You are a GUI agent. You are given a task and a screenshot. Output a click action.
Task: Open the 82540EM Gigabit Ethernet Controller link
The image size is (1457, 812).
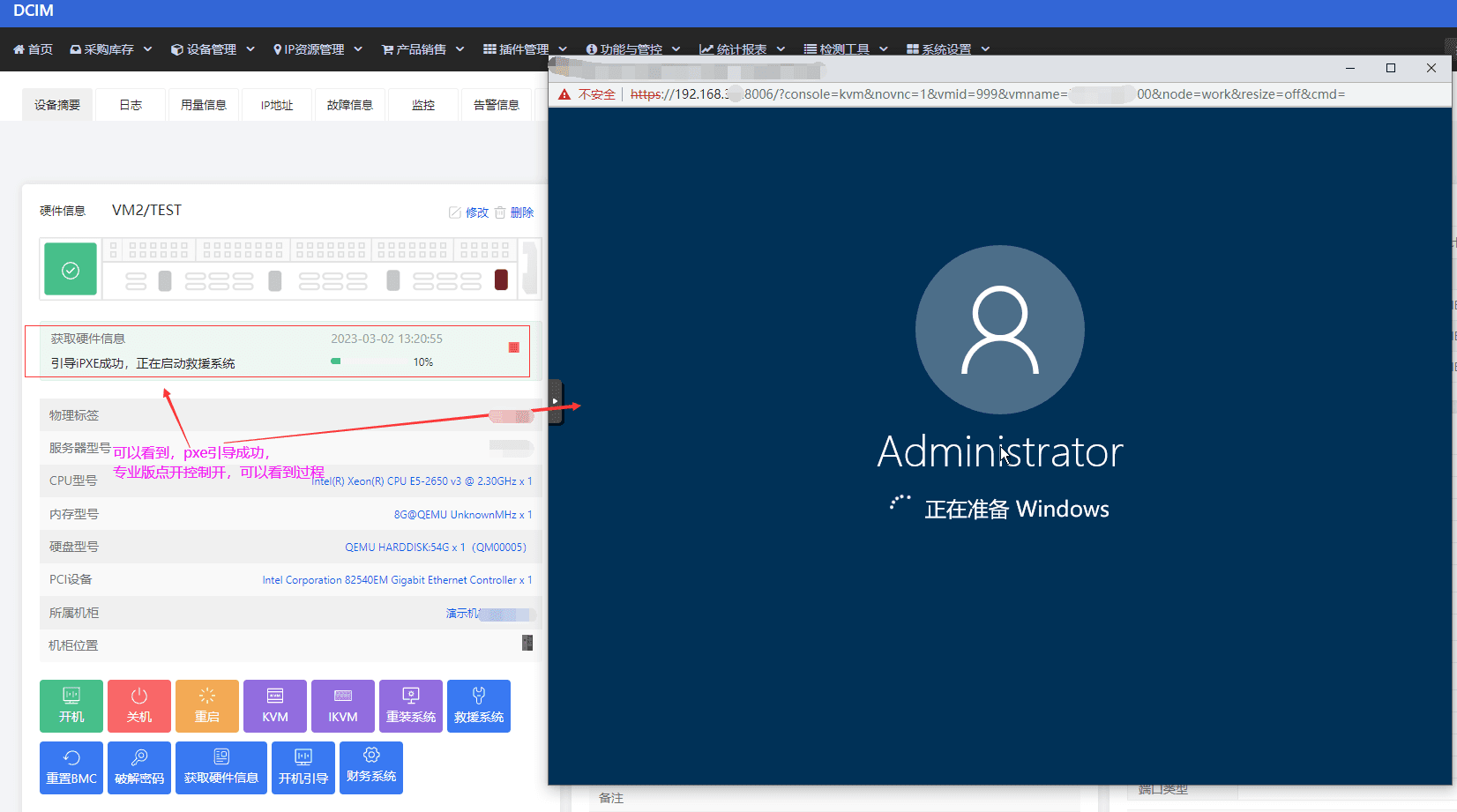tap(397, 580)
